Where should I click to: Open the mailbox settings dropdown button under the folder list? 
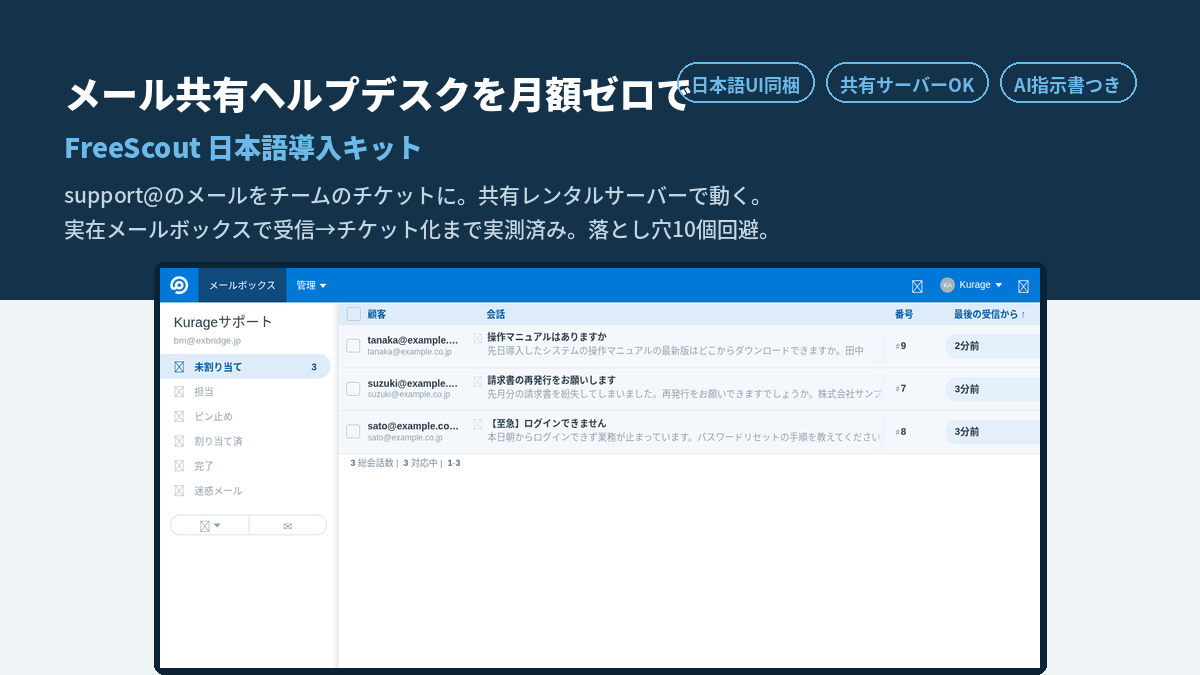pos(210,525)
